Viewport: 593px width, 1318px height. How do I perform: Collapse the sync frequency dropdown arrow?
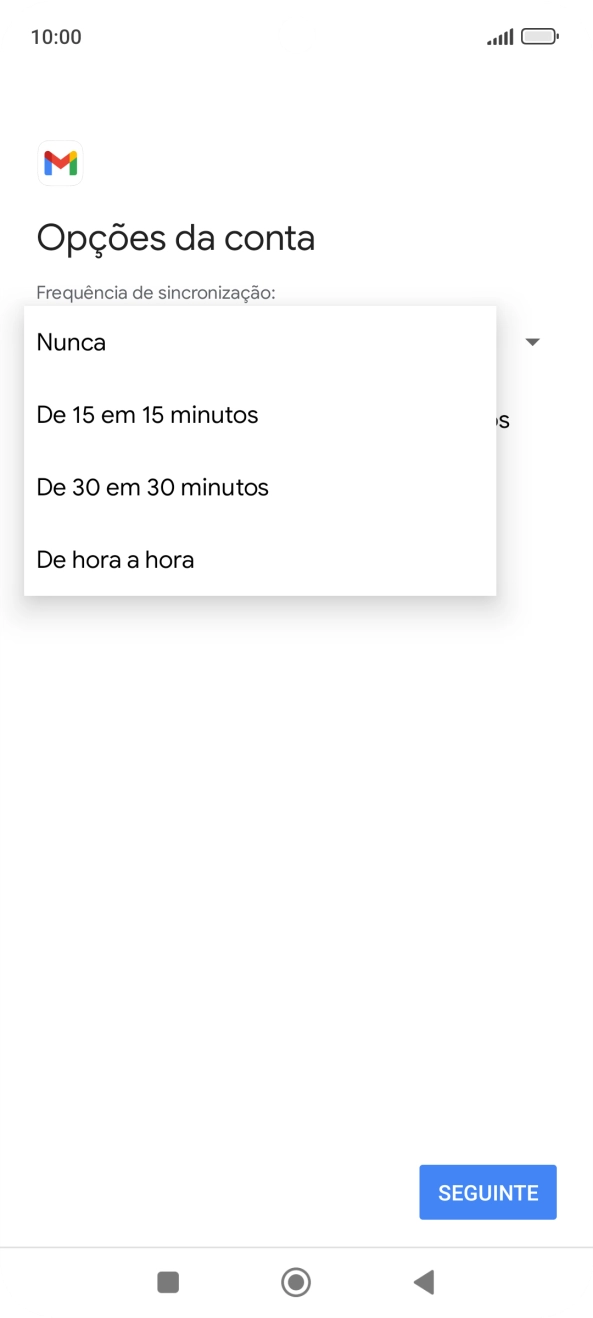[x=533, y=342]
